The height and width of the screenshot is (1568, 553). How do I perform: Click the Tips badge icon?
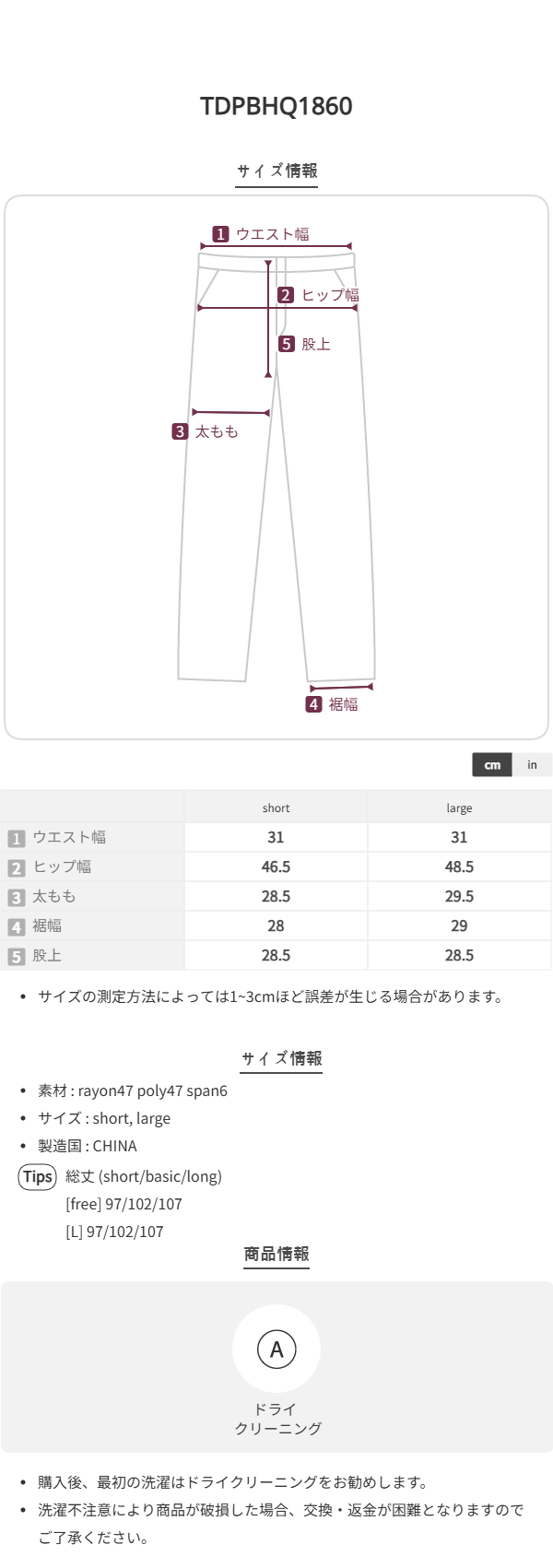[38, 1176]
